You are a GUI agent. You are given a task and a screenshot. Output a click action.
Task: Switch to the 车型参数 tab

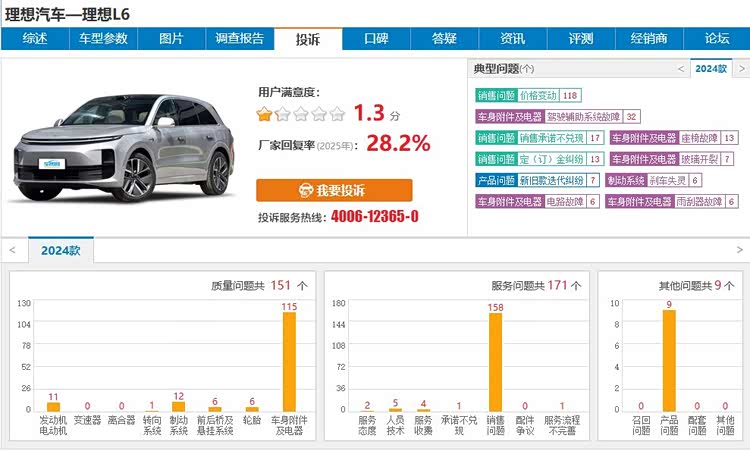(x=103, y=39)
